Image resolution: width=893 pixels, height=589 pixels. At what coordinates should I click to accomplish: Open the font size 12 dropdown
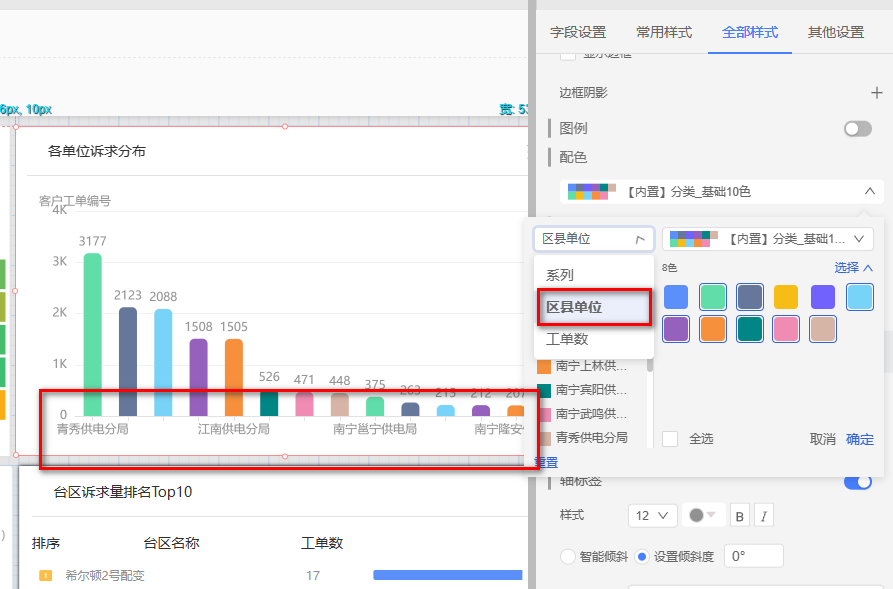pyautogui.click(x=652, y=516)
